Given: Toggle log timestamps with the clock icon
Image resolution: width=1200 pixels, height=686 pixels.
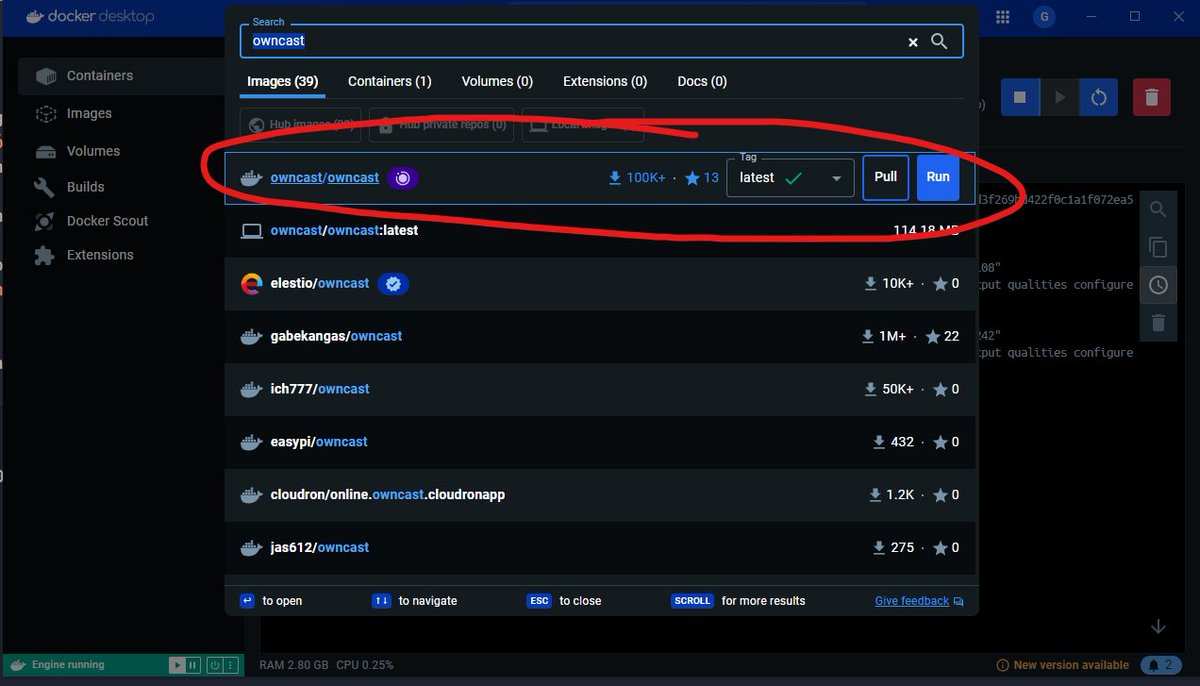Looking at the screenshot, I should tap(1158, 285).
